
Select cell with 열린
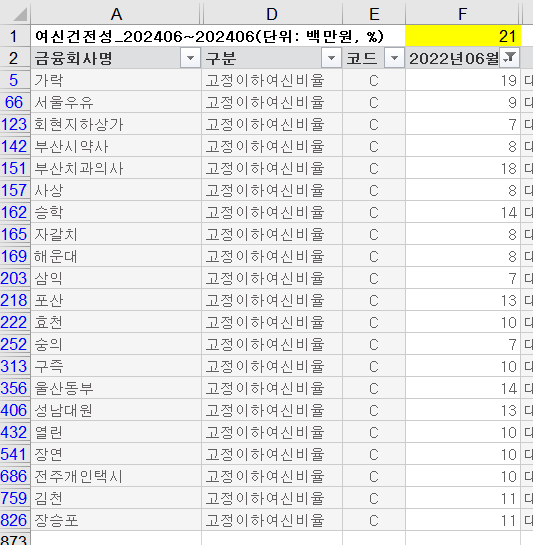116,432
